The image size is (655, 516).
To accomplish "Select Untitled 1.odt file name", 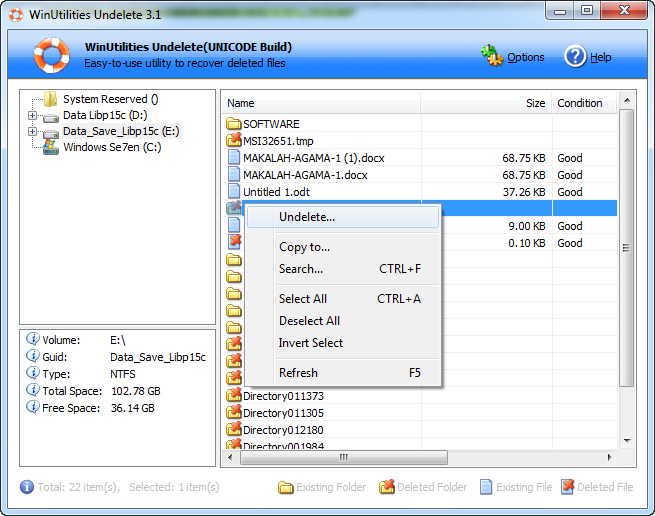I will click(x=277, y=192).
